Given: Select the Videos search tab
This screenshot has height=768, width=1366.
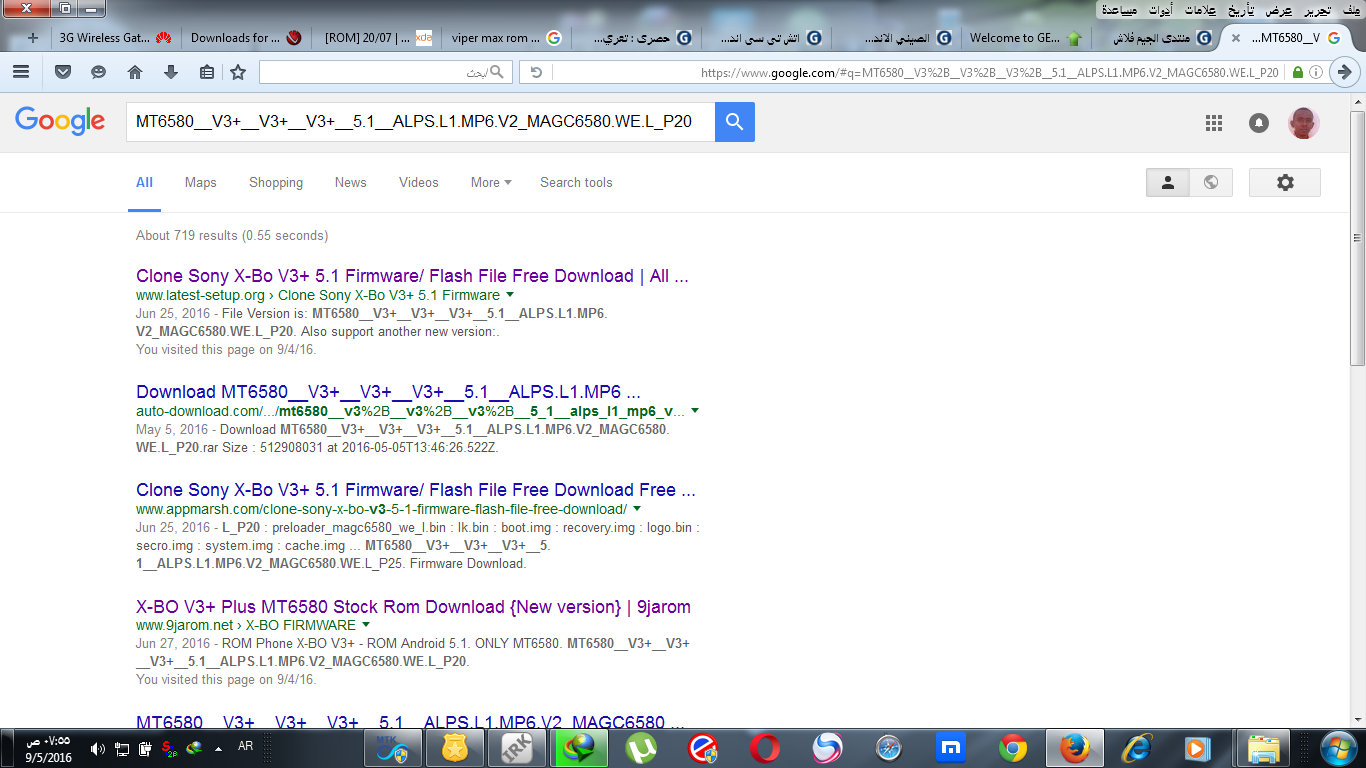Looking at the screenshot, I should point(419,182).
